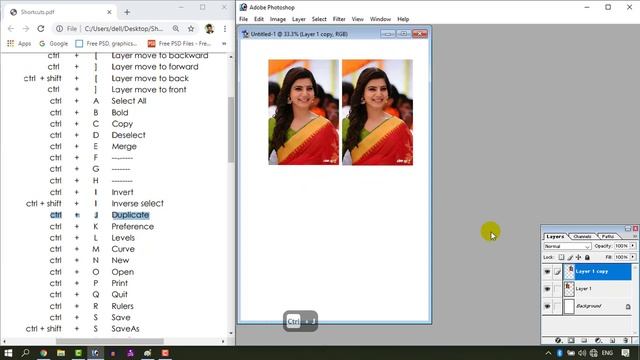Create a new layer set folder

[x=584, y=340]
